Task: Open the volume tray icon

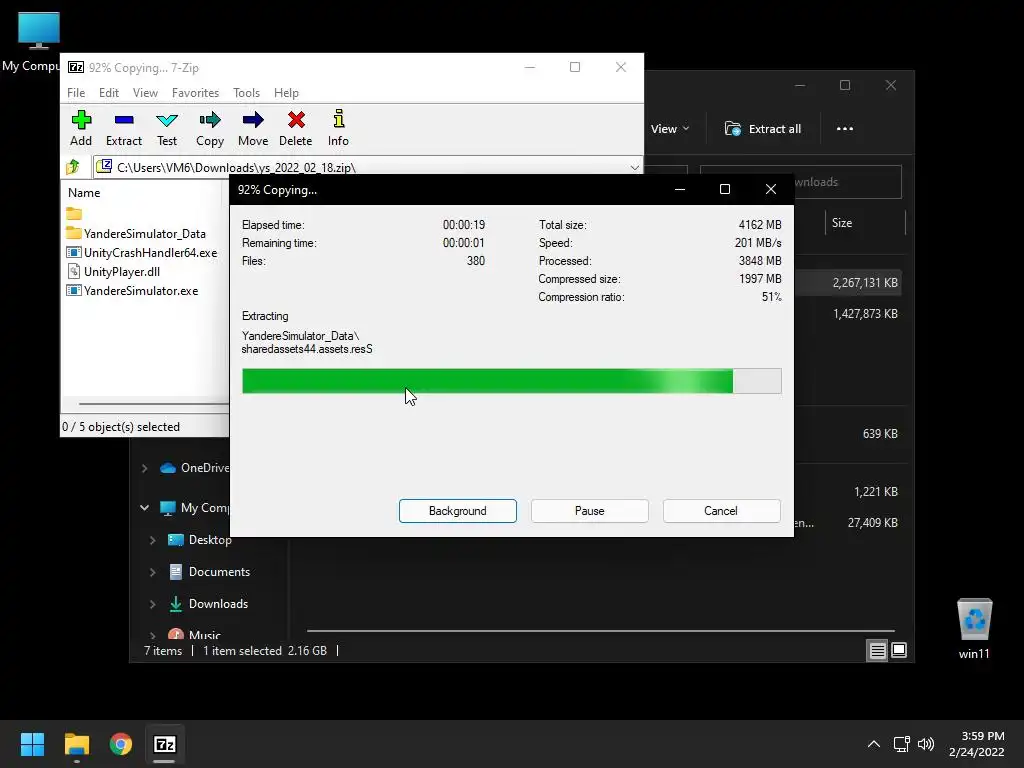Action: (x=925, y=744)
